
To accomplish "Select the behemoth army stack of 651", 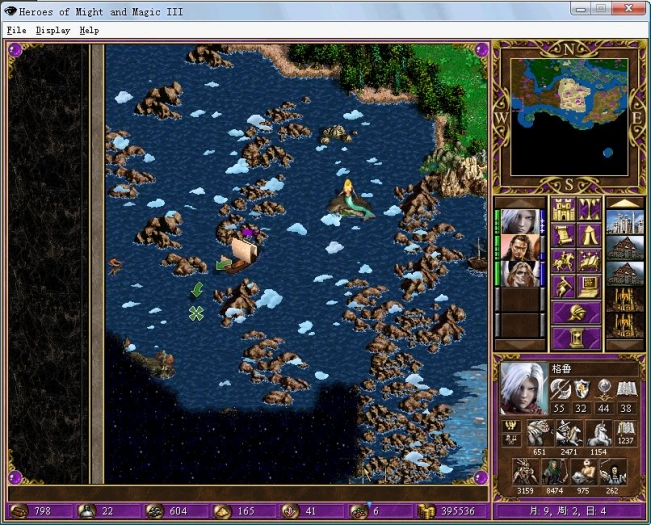I will coord(538,433).
